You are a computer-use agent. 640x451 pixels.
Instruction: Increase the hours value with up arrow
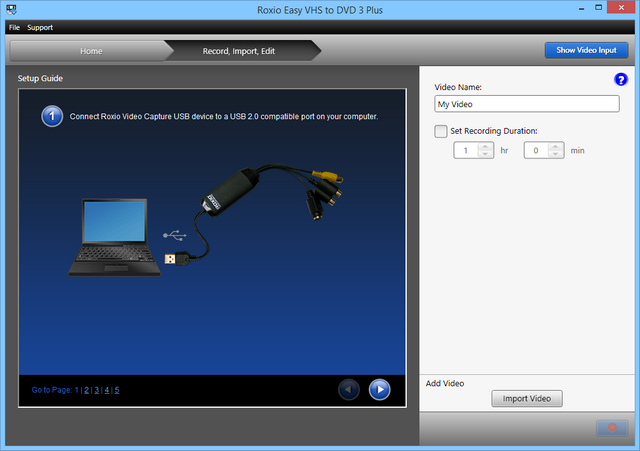pos(485,147)
